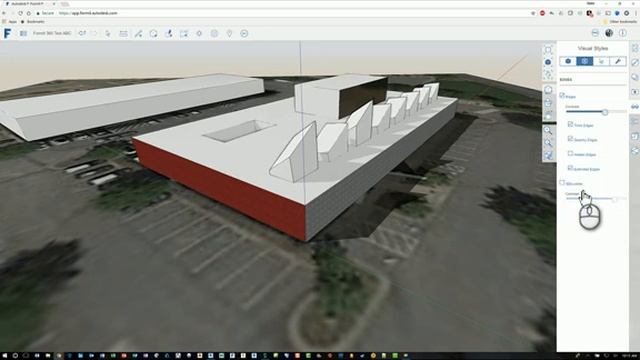Click the handle of the Edges slider
Image resolution: width=640 pixels, height=360 pixels.
pyautogui.click(x=605, y=112)
